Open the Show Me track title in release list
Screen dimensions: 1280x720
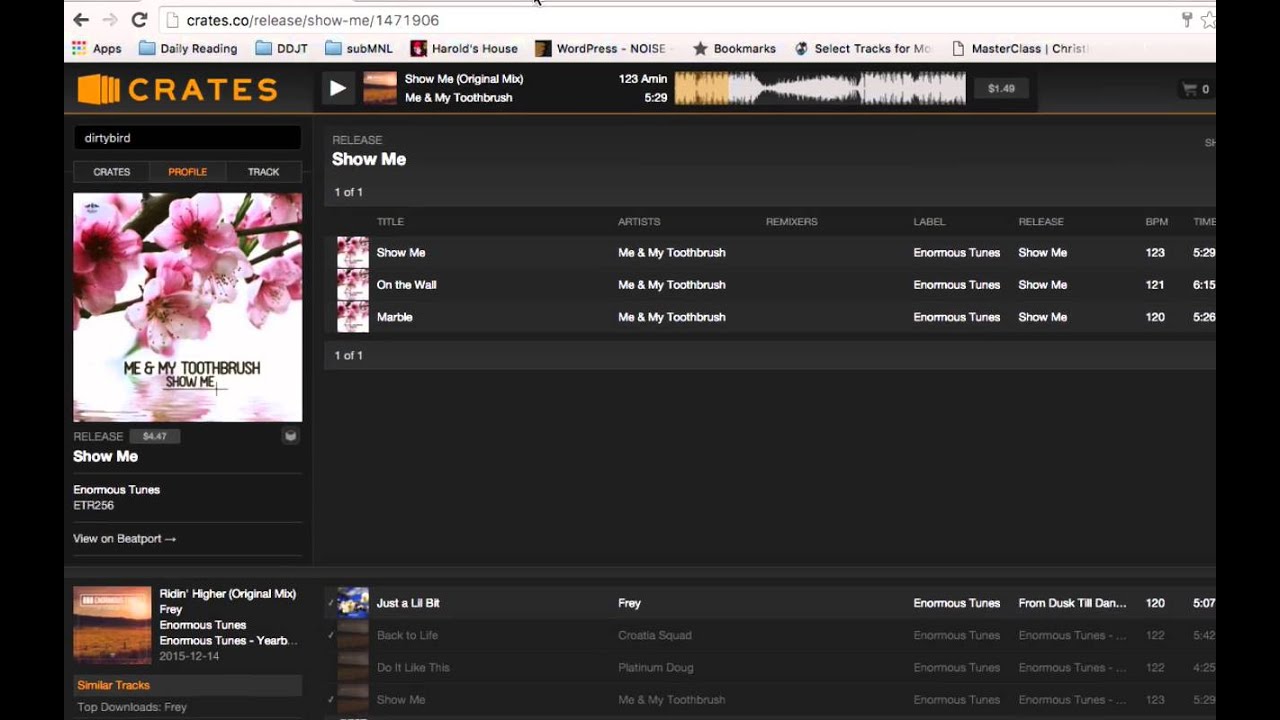[400, 253]
